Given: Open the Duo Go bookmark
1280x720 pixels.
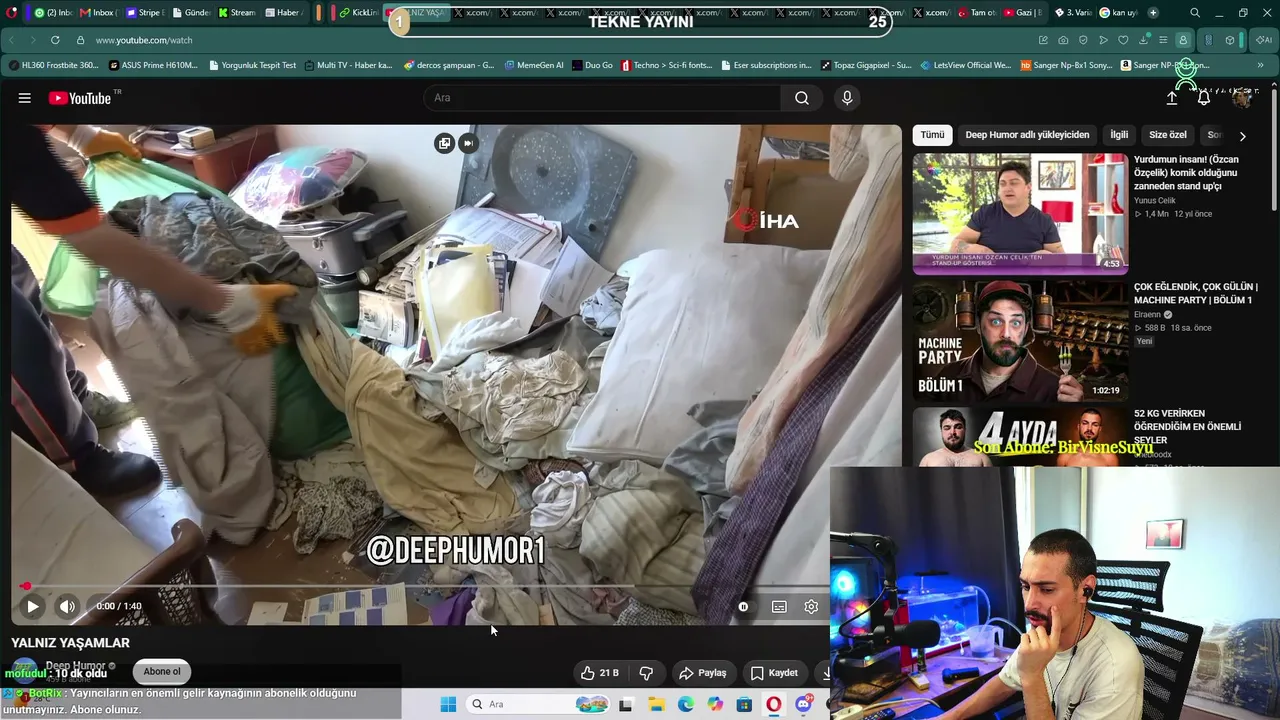Looking at the screenshot, I should click(x=592, y=65).
